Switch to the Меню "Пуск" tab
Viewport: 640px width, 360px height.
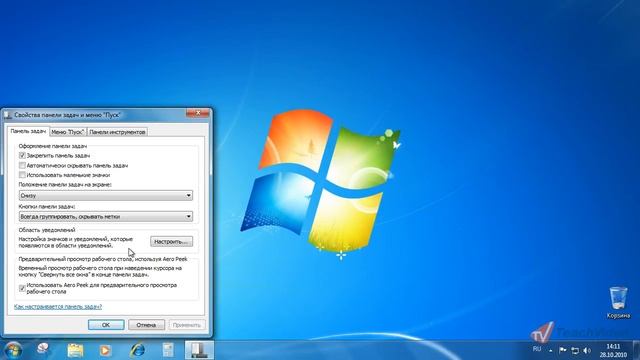point(68,132)
